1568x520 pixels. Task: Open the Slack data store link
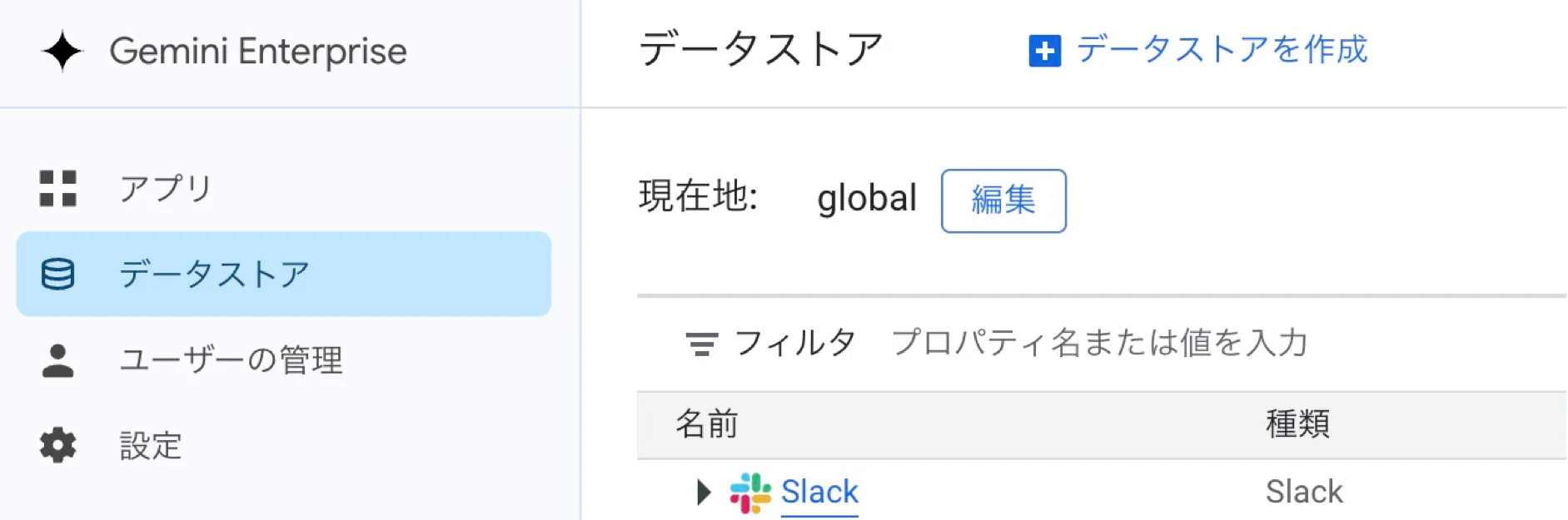[819, 491]
